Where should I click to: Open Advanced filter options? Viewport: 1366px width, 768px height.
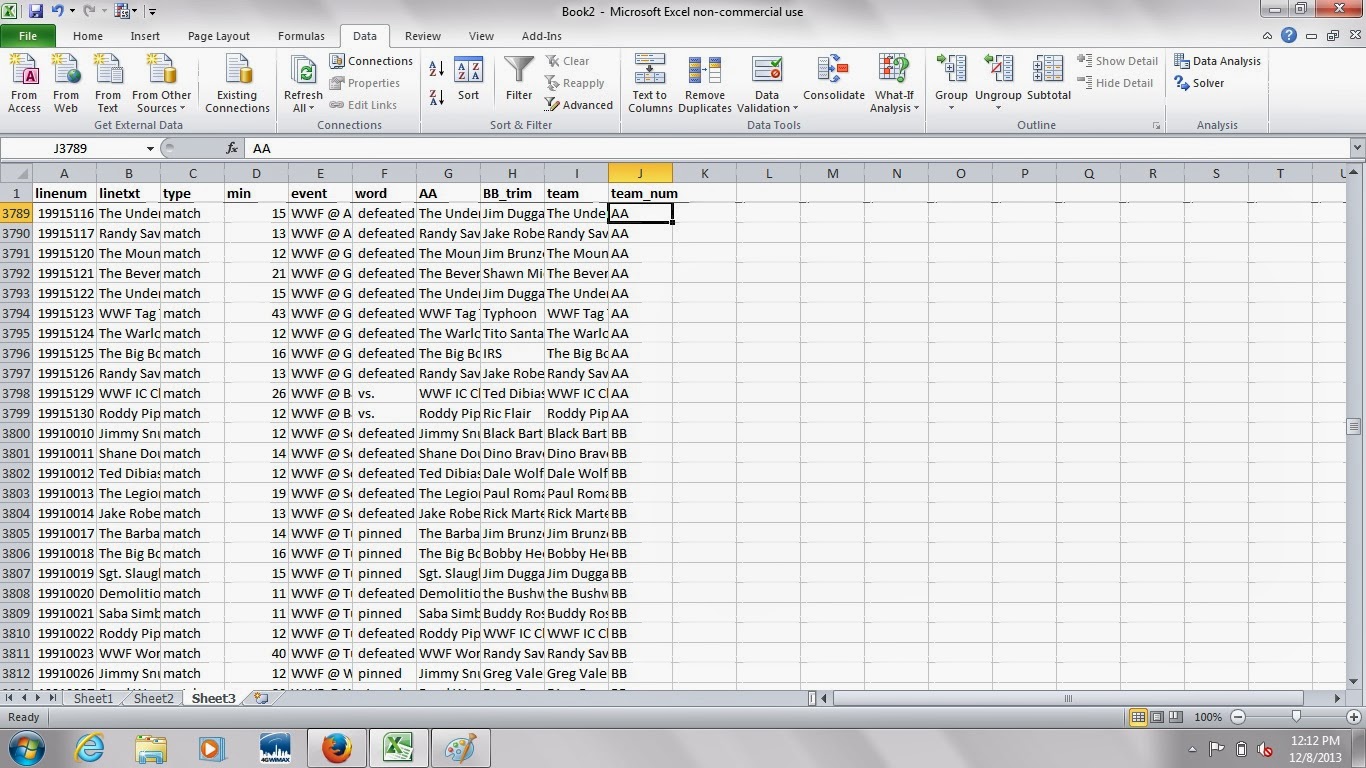click(579, 105)
